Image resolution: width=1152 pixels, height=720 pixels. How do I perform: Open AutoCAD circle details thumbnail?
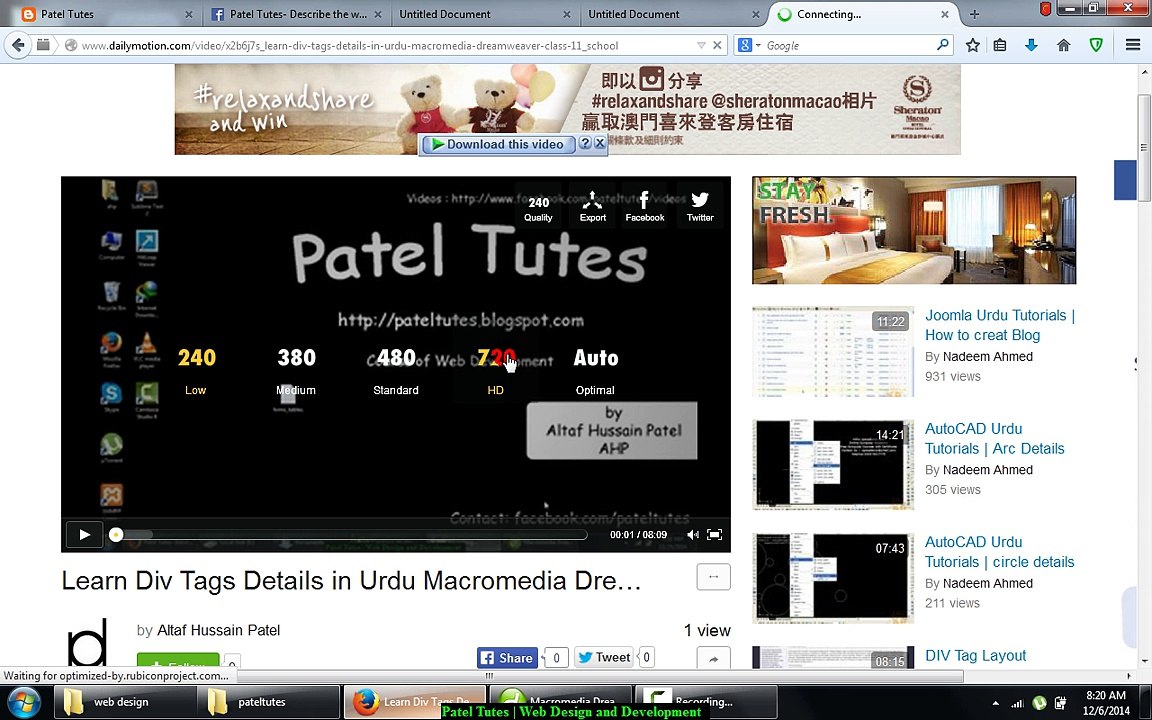tap(833, 578)
